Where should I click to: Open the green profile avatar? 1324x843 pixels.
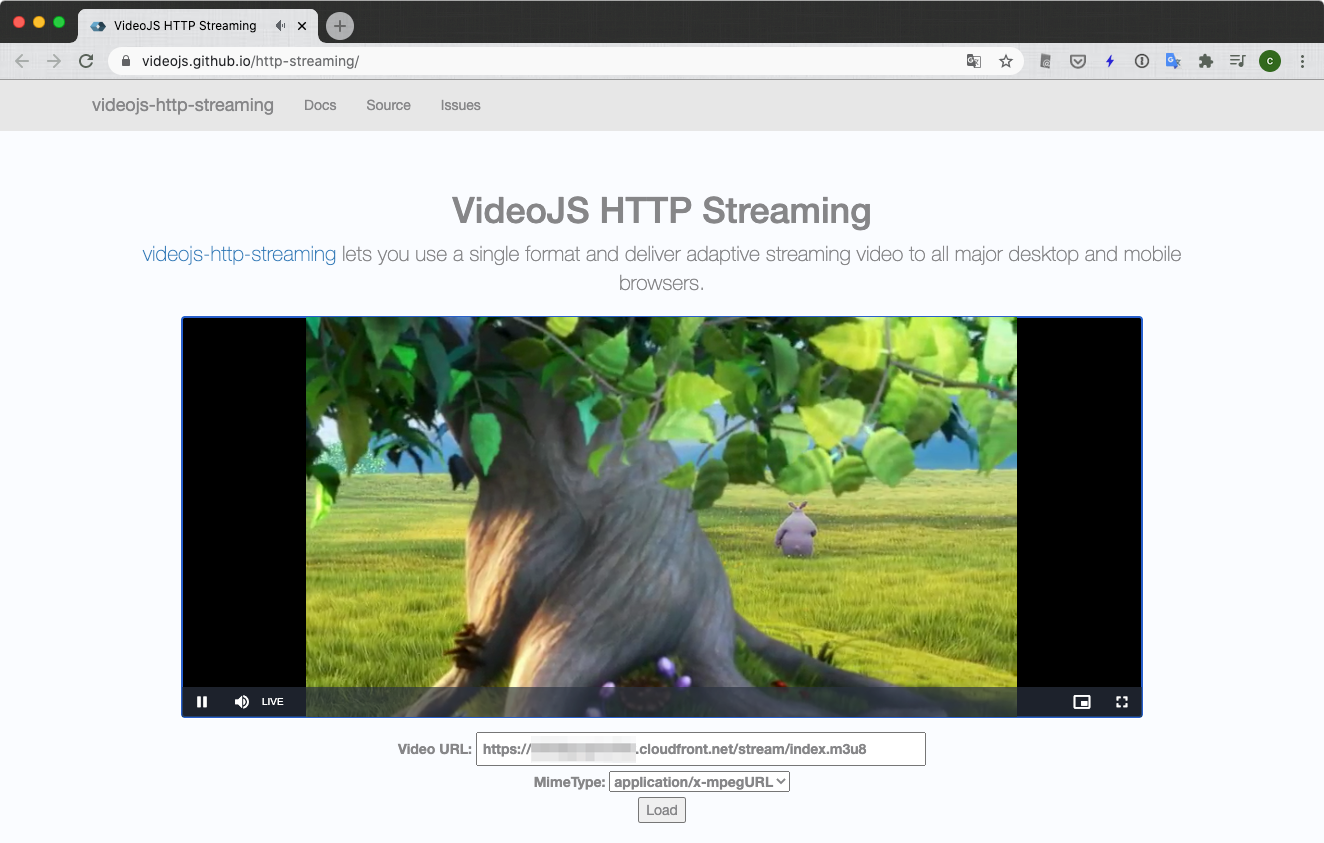pyautogui.click(x=1270, y=61)
